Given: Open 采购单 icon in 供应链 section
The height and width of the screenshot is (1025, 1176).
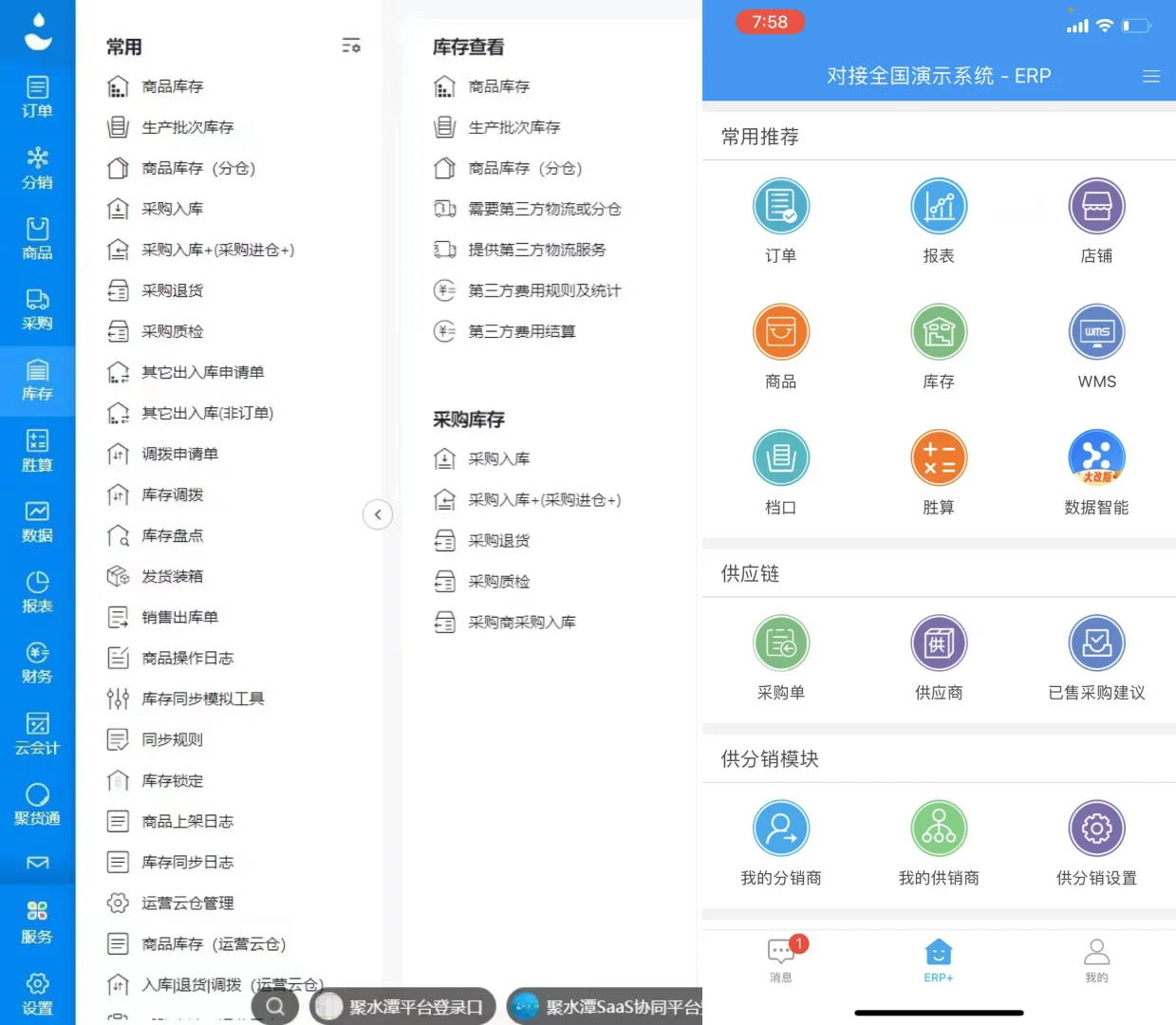Looking at the screenshot, I should click(x=780, y=643).
